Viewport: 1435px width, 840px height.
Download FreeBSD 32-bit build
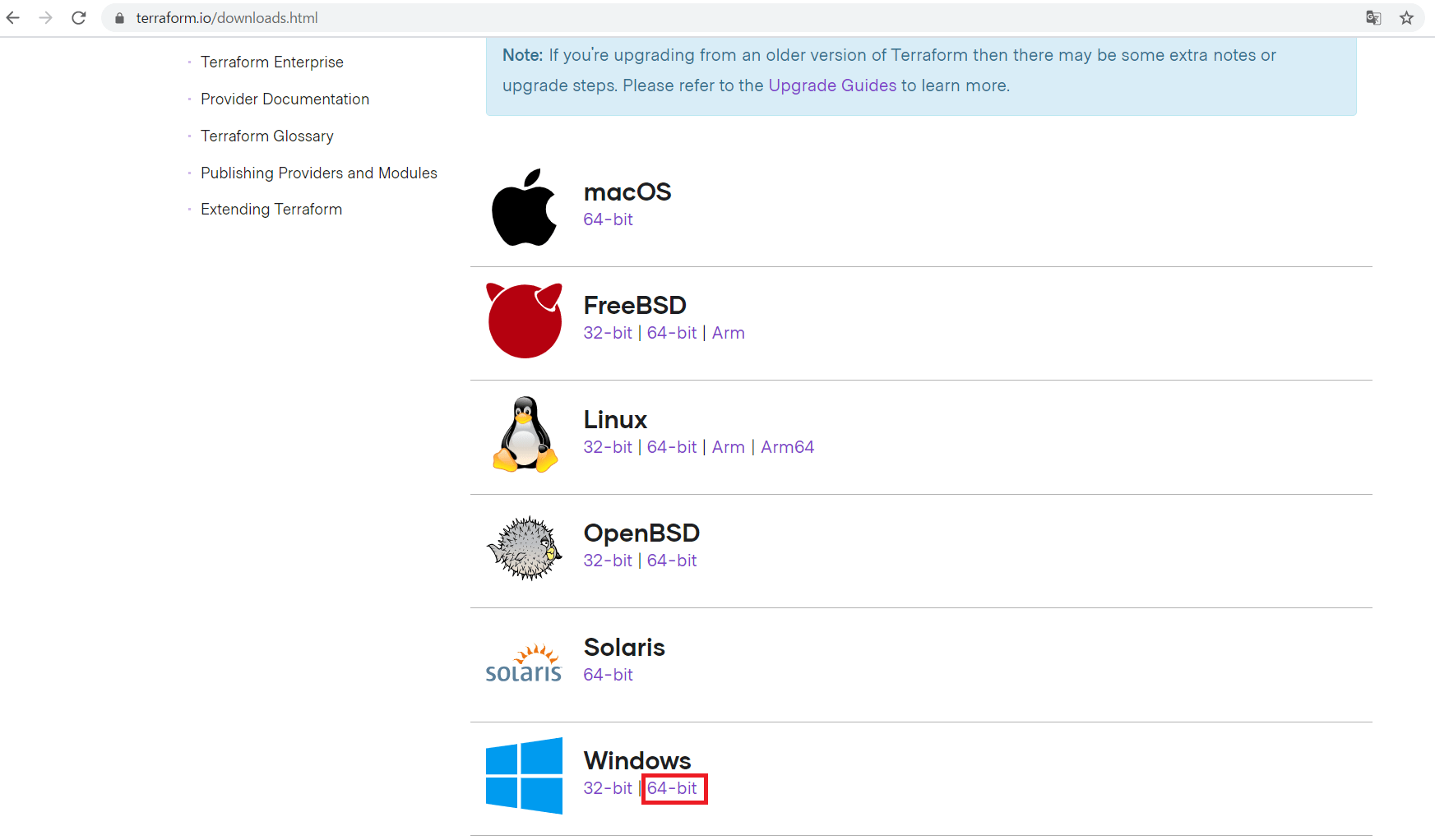tap(608, 333)
